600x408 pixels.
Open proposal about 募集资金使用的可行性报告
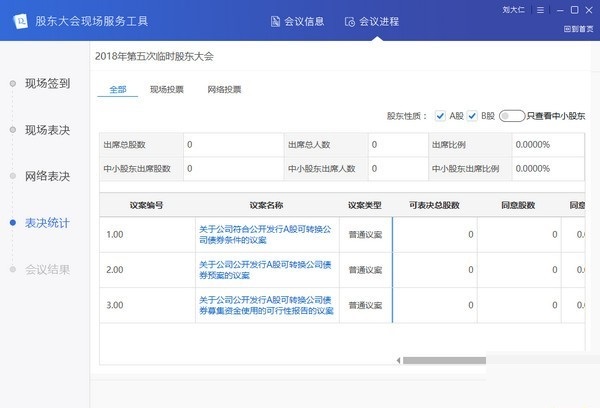[x=266, y=305]
